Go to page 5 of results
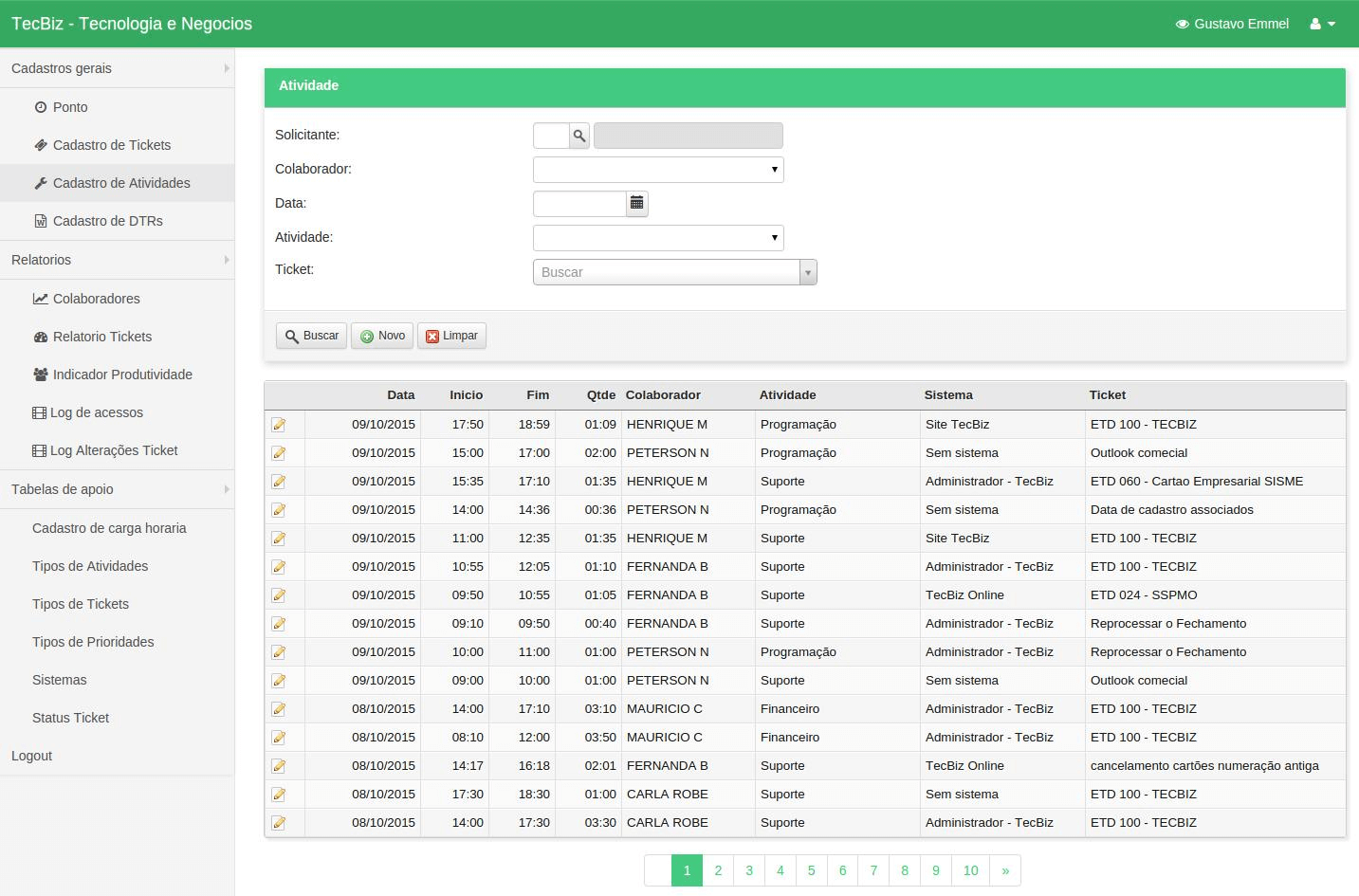Image resolution: width=1359 pixels, height=896 pixels. click(x=812, y=870)
